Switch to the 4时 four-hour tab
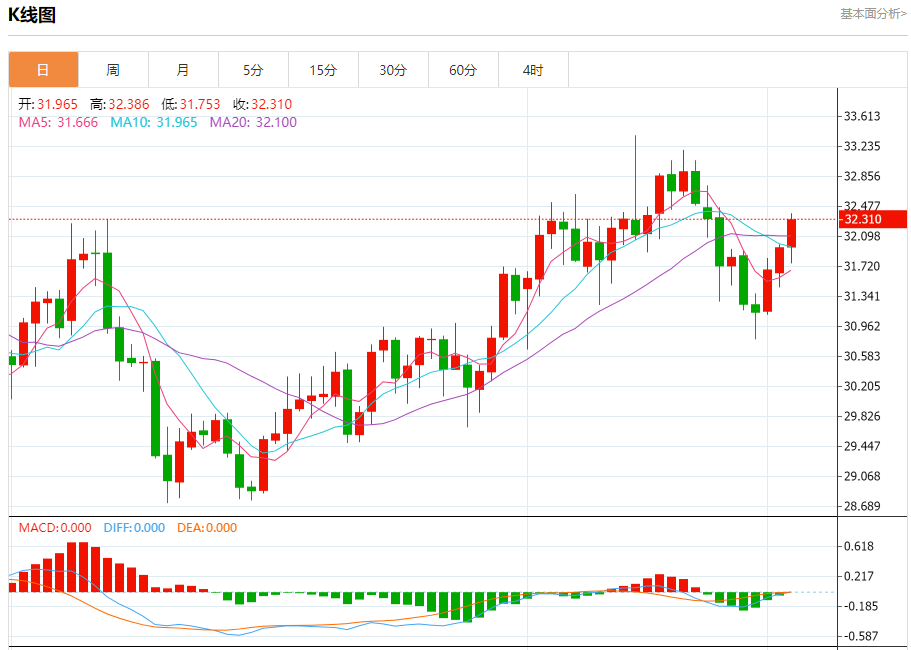The height and width of the screenshot is (650, 911). [533, 70]
